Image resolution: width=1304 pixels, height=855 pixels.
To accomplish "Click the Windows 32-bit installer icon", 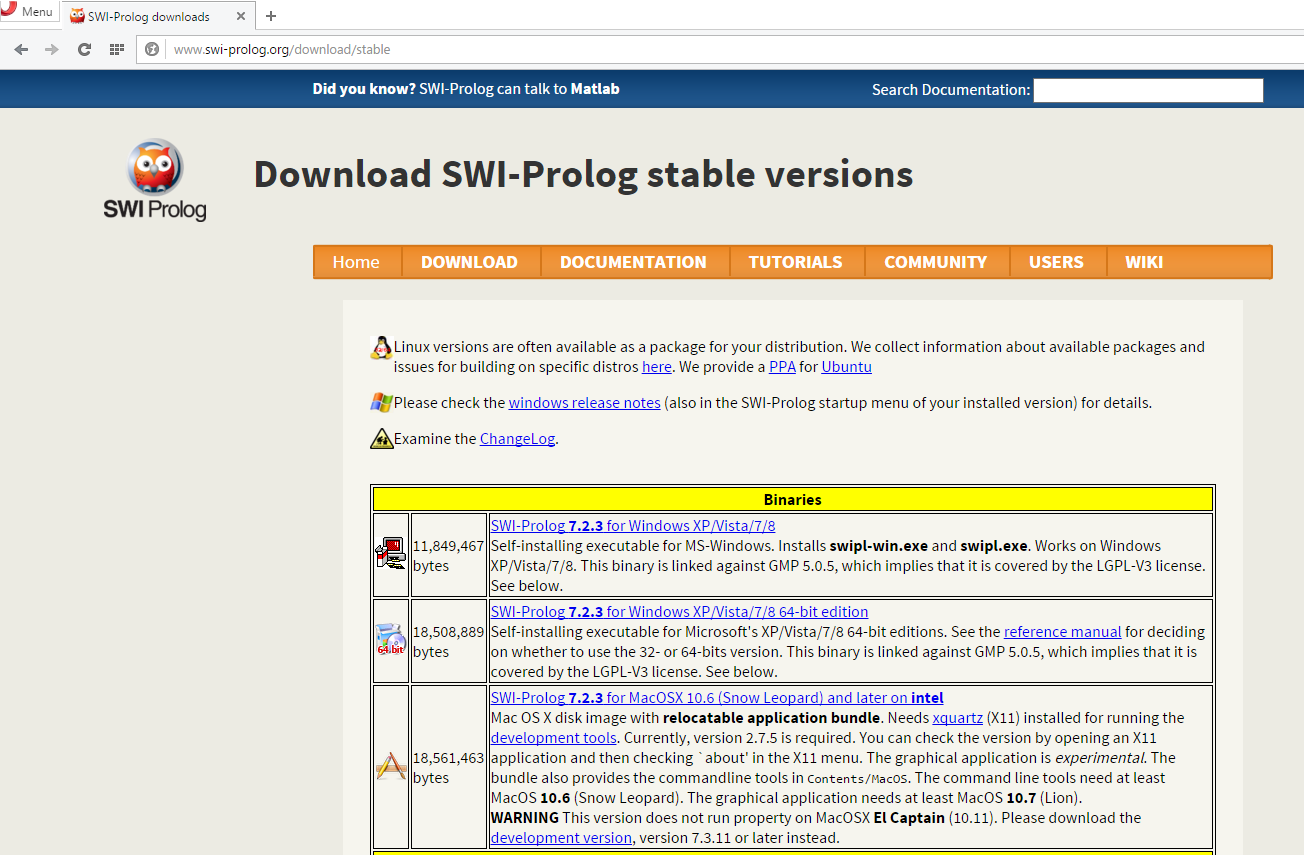I will (391, 555).
